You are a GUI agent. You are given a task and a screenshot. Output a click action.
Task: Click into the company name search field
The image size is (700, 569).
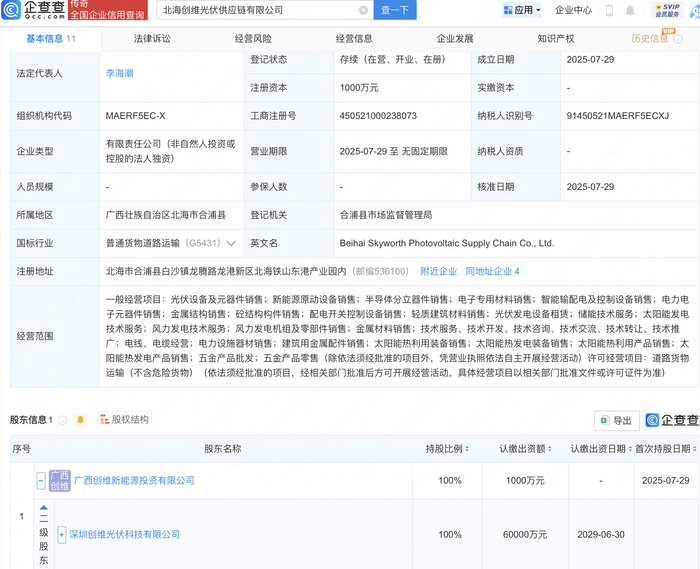tap(255, 10)
